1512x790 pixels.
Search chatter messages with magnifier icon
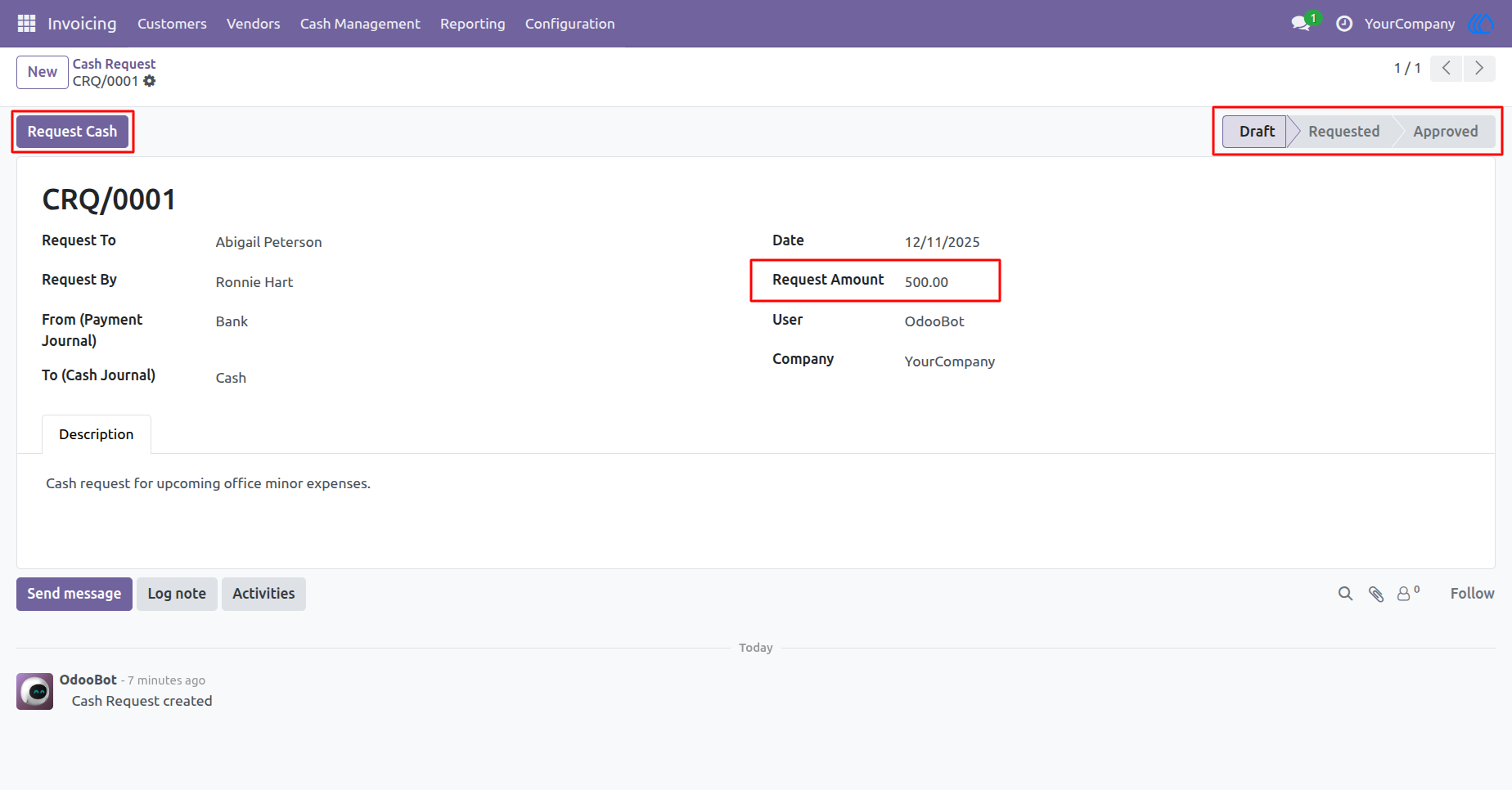coord(1345,594)
